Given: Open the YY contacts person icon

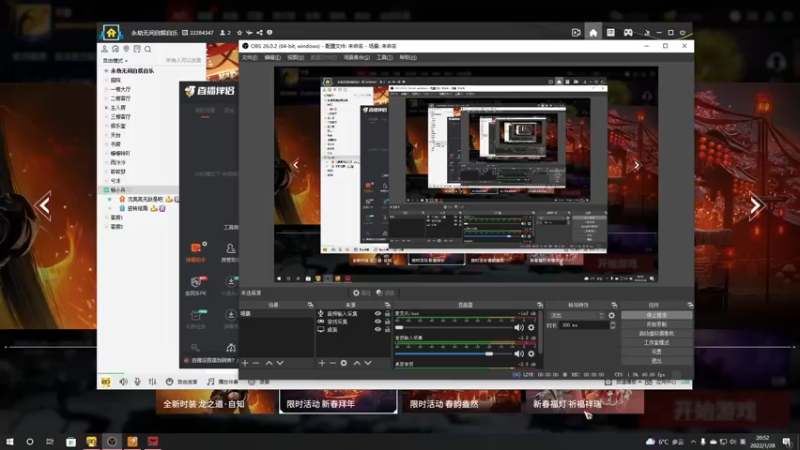Looking at the screenshot, I should [105, 49].
